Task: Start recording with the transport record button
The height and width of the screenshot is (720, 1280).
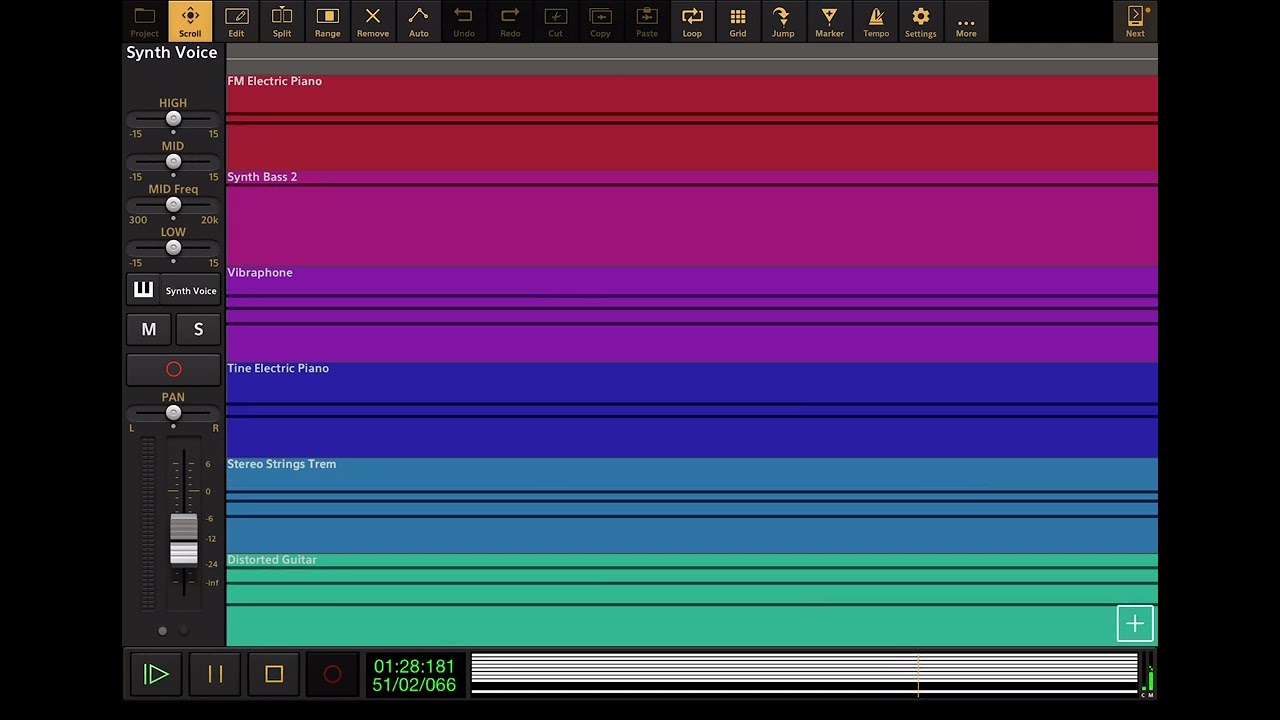Action: coord(332,674)
